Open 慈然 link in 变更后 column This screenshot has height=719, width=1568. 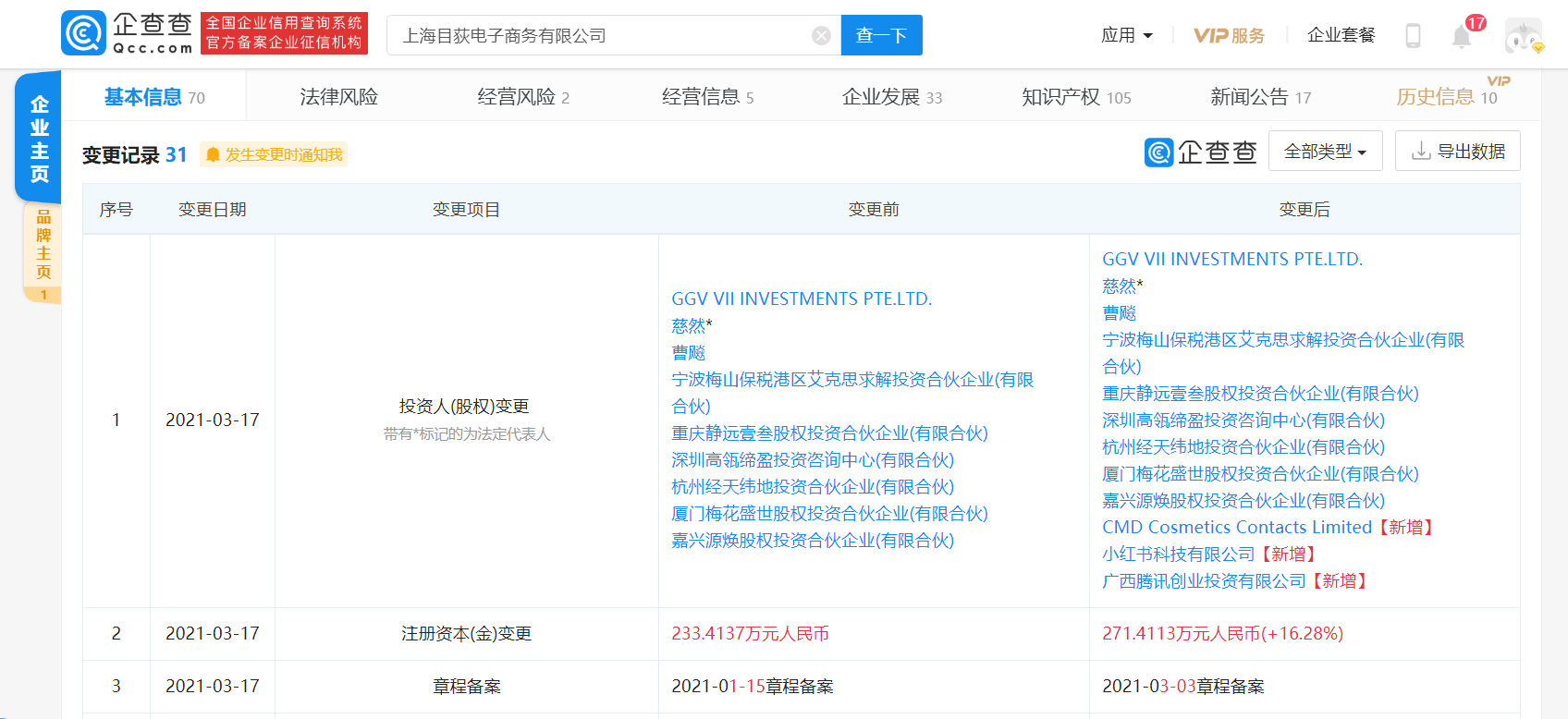[1119, 286]
